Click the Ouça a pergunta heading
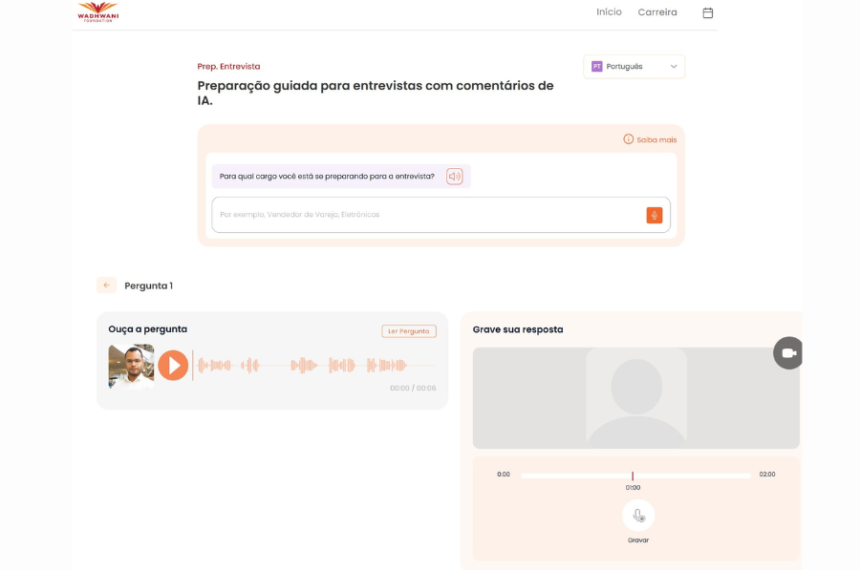Viewport: 860px width, 570px height. pyautogui.click(x=148, y=329)
